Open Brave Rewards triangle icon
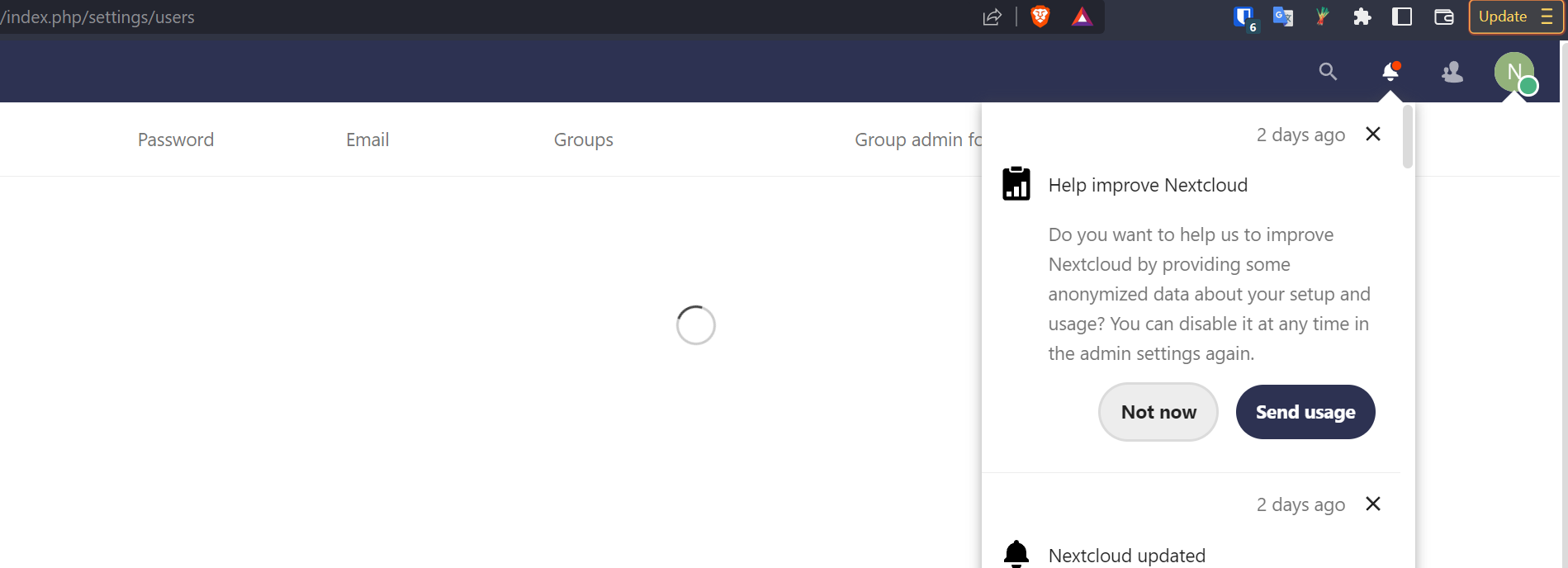 (x=1082, y=17)
